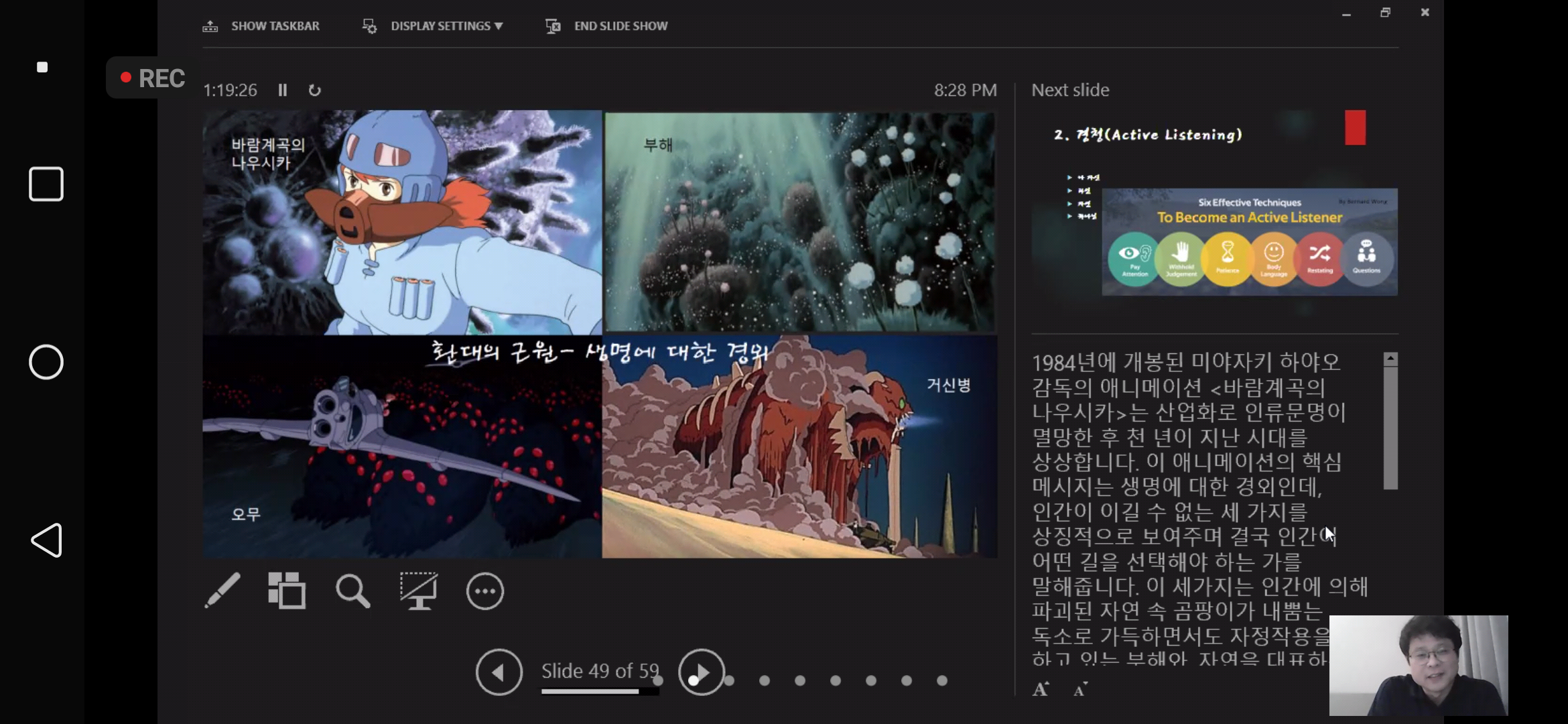Tap the Android back navigation button
This screenshot has height=724, width=1568.
[x=46, y=540]
